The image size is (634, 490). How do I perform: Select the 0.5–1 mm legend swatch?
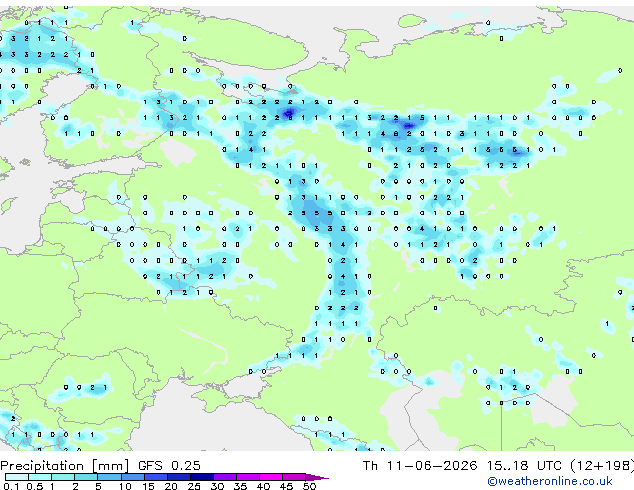[x=40, y=477]
